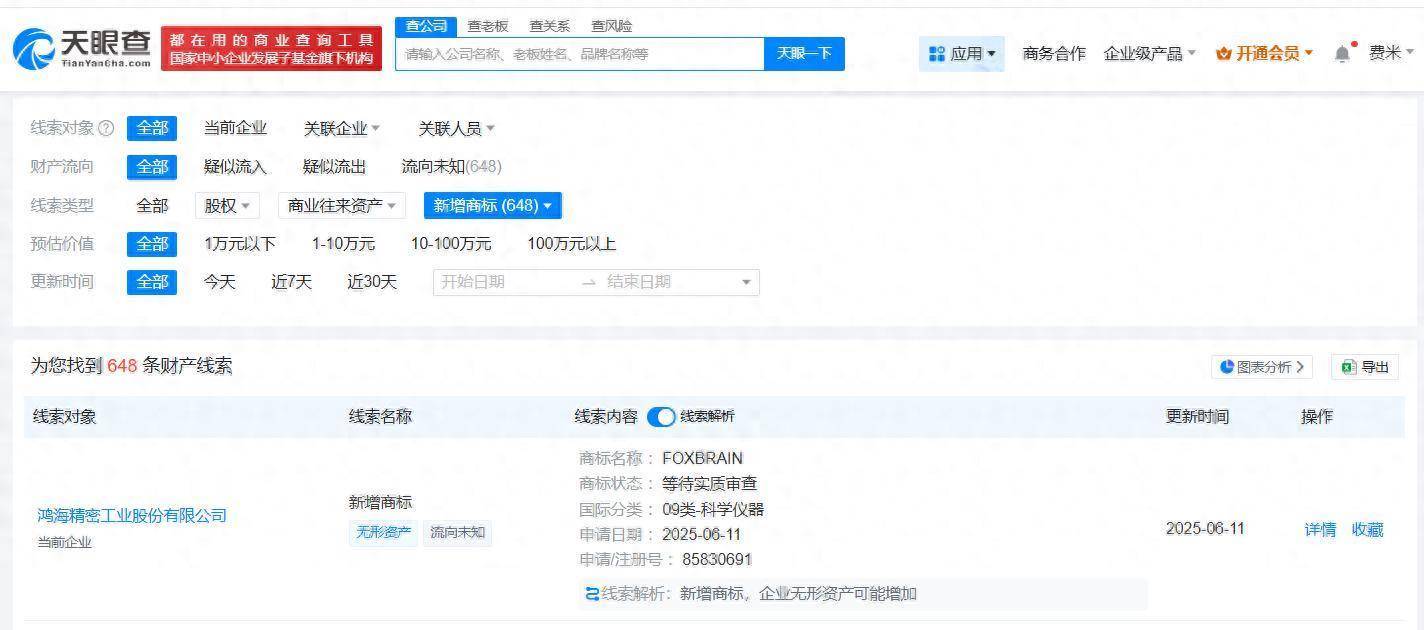Click the help icon beside 线索对象
This screenshot has height=630, width=1424.
[107, 128]
